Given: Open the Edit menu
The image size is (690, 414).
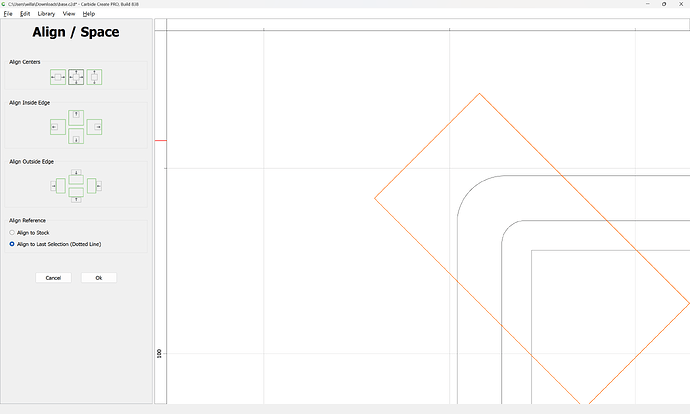Looking at the screenshot, I should (x=25, y=14).
